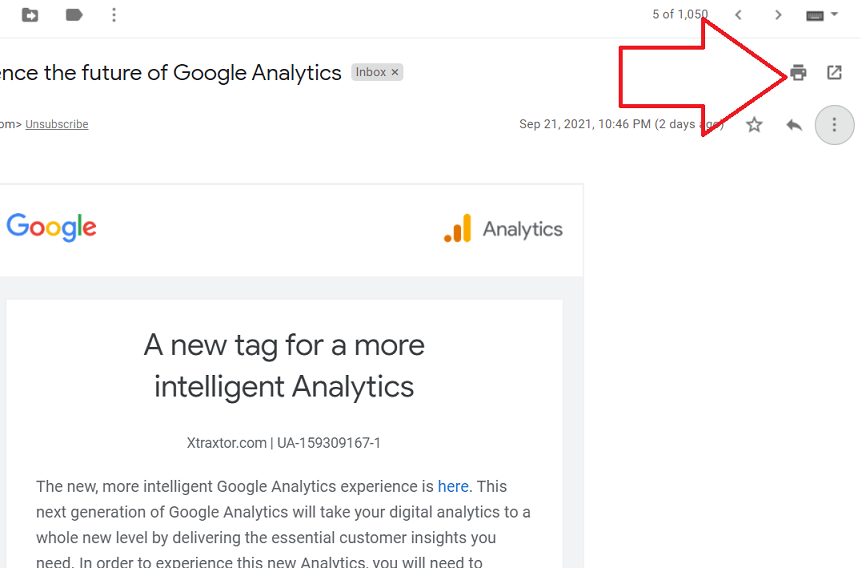Reply using the arrow icon

794,125
